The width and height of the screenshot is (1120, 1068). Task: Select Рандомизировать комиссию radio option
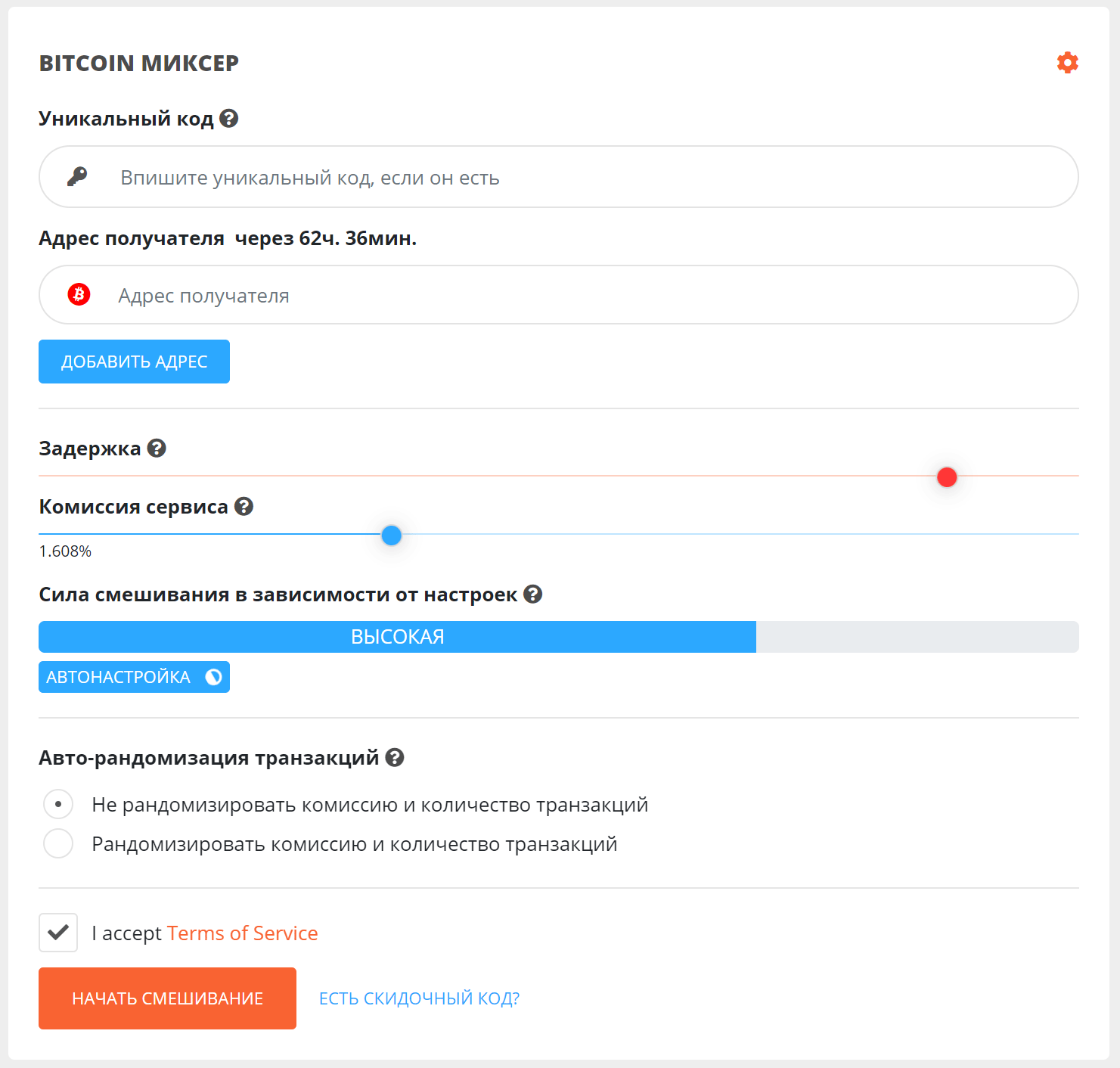58,843
